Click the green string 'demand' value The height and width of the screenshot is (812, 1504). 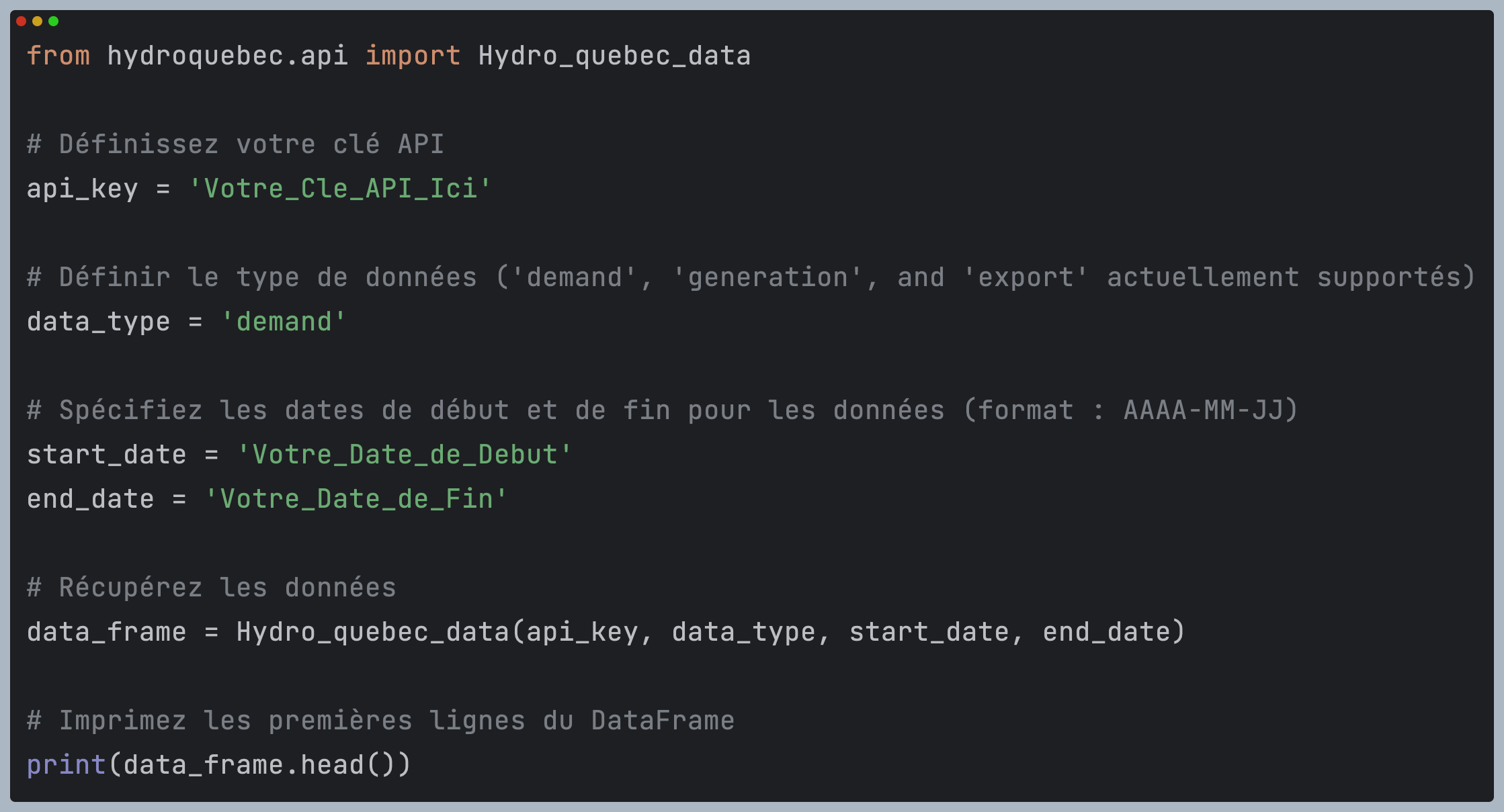pos(284,322)
